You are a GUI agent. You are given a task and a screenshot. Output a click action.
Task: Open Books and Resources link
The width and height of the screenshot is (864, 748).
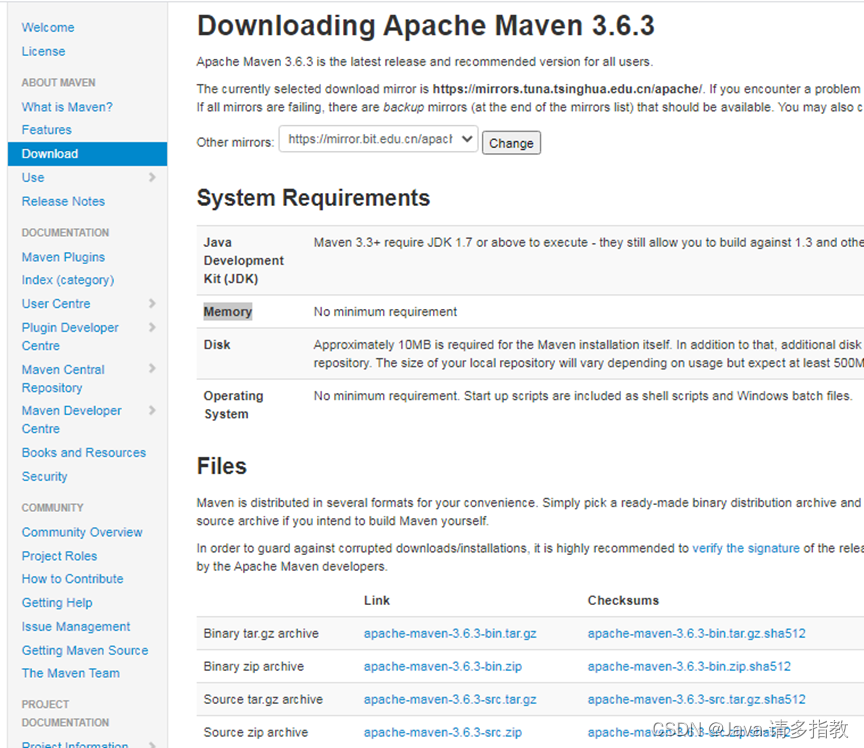point(84,453)
